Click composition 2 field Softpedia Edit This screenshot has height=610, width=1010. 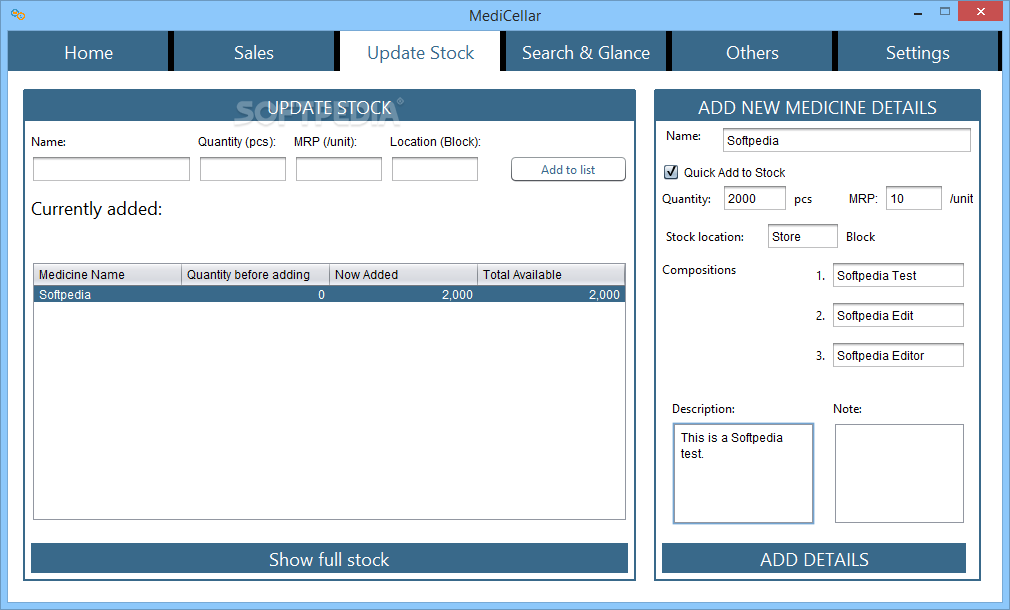coord(898,315)
